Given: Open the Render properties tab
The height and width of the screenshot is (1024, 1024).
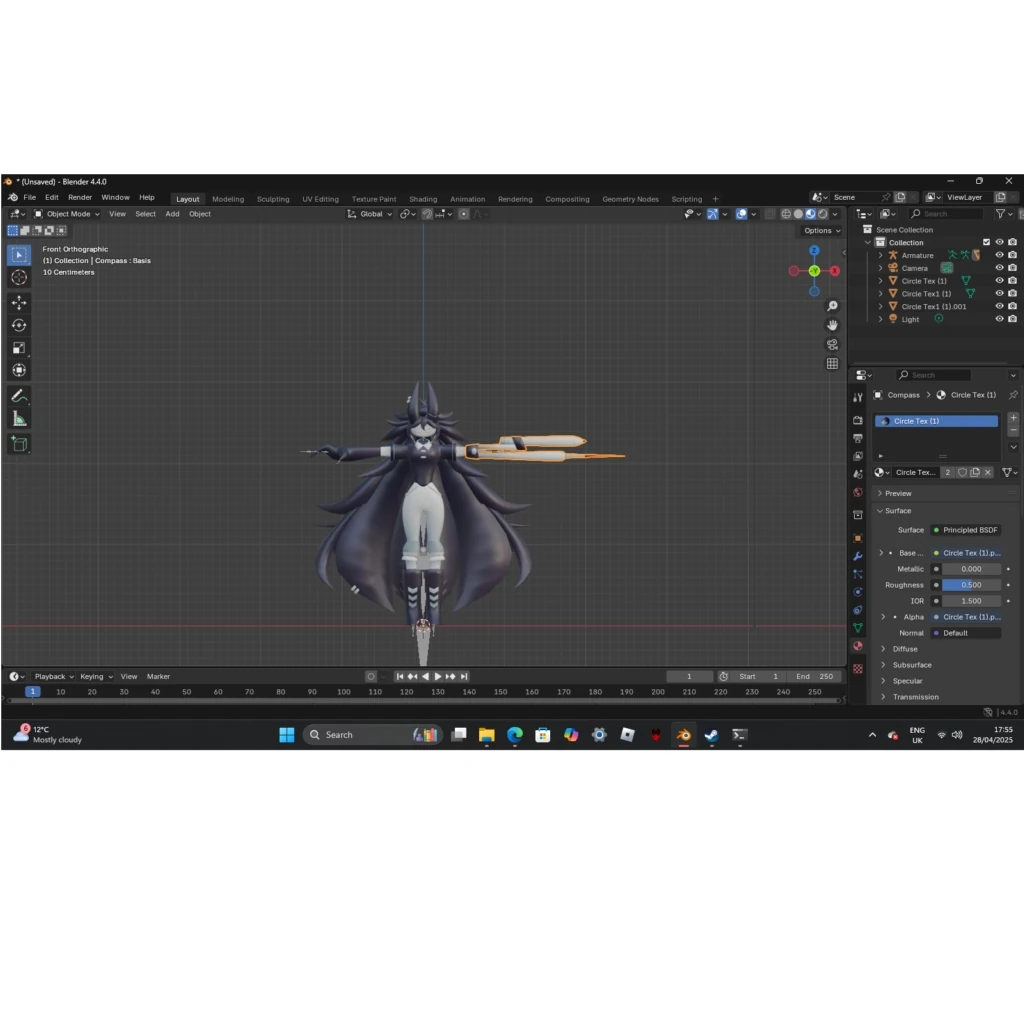Looking at the screenshot, I should 857,420.
